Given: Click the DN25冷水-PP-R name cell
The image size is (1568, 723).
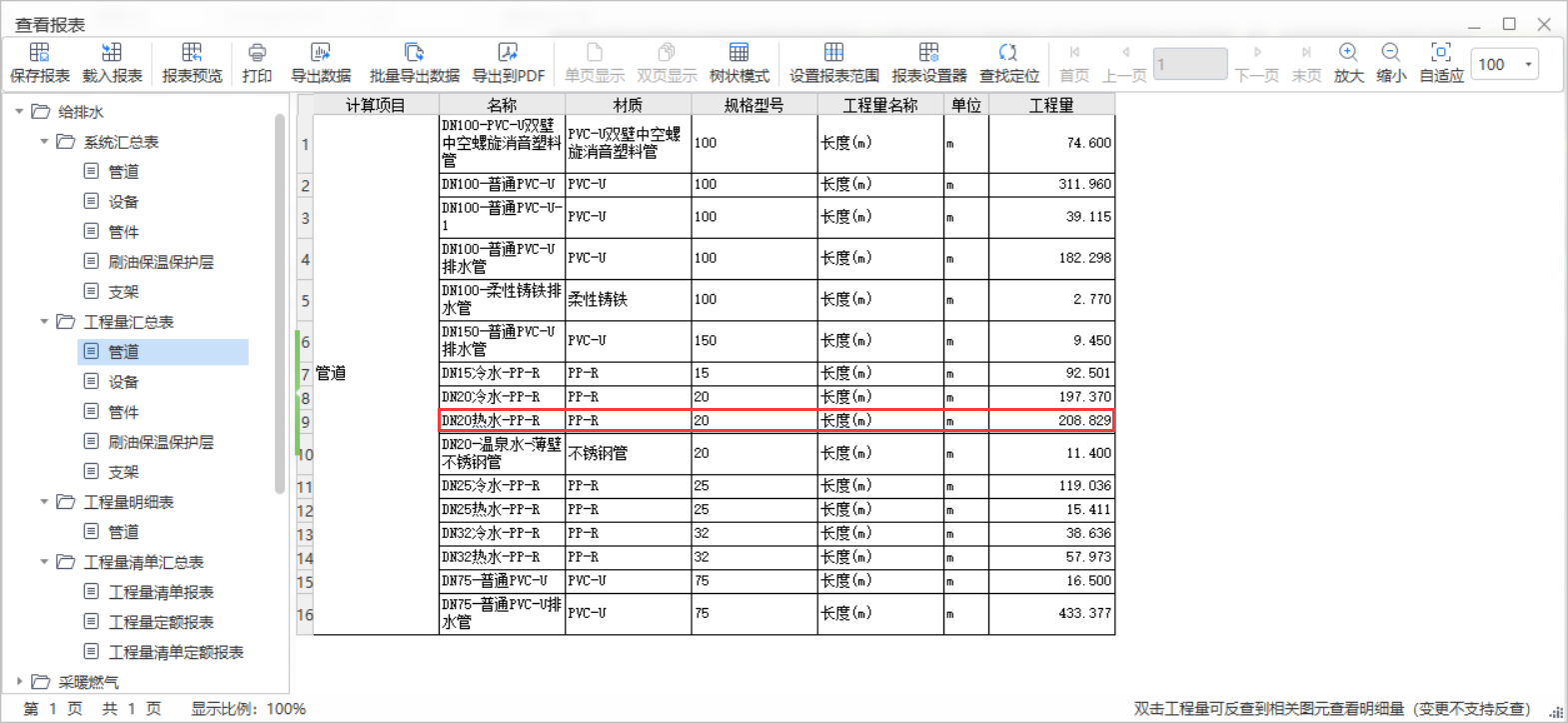Looking at the screenshot, I should (x=502, y=485).
